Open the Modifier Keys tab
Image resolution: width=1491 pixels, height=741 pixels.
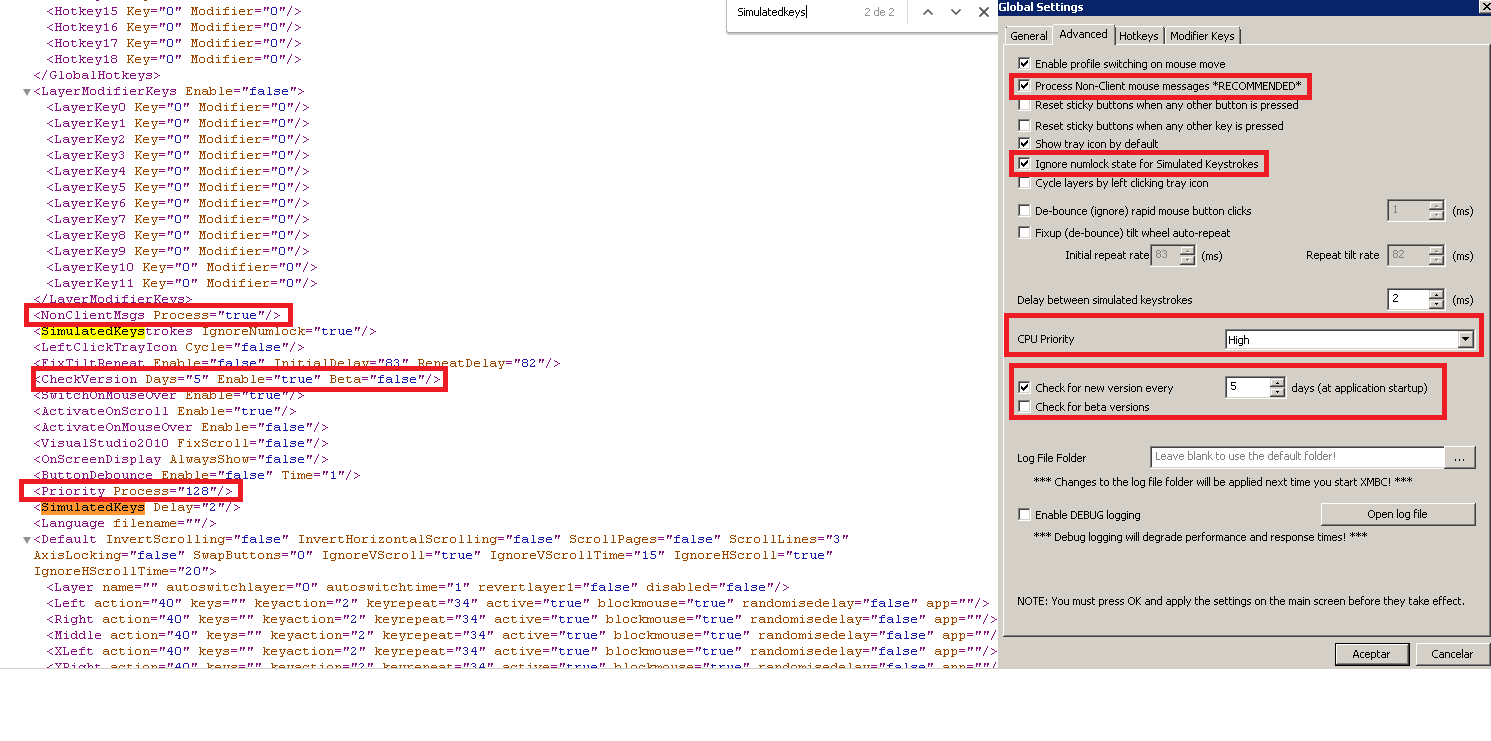pyautogui.click(x=1202, y=36)
